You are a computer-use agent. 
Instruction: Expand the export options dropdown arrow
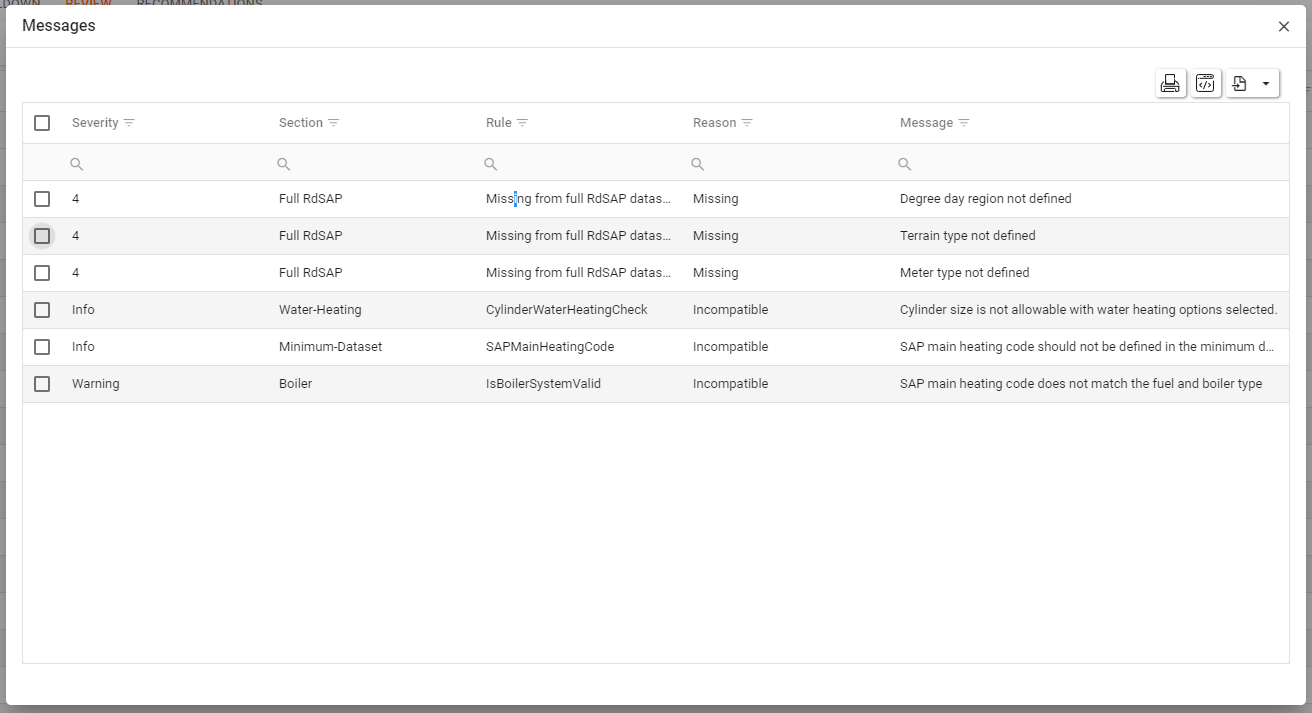(1265, 84)
